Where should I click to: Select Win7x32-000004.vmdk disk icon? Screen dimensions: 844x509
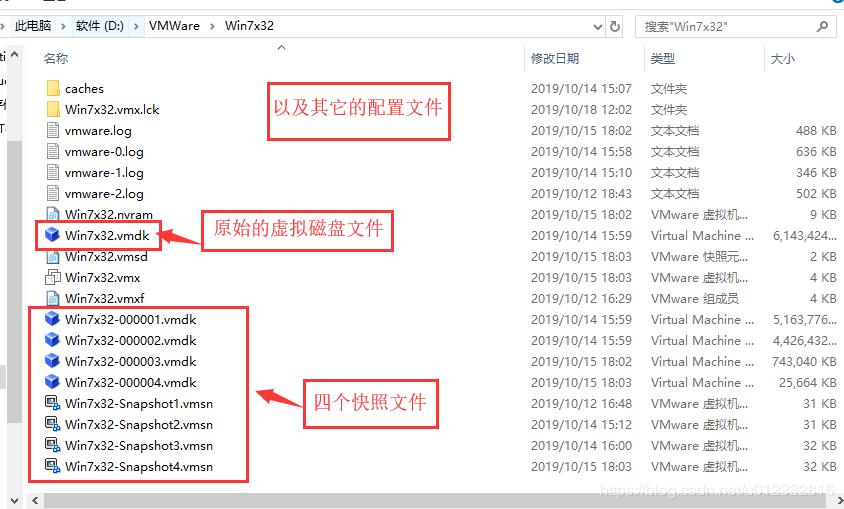point(52,382)
